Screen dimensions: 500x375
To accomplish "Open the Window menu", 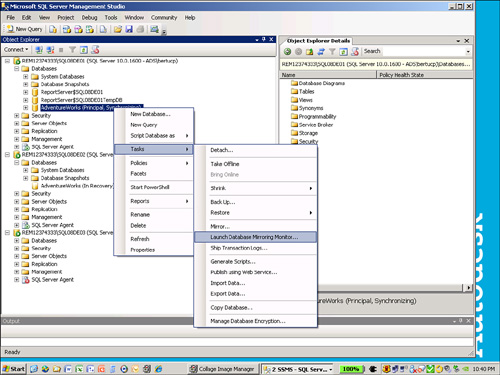I will (134, 18).
